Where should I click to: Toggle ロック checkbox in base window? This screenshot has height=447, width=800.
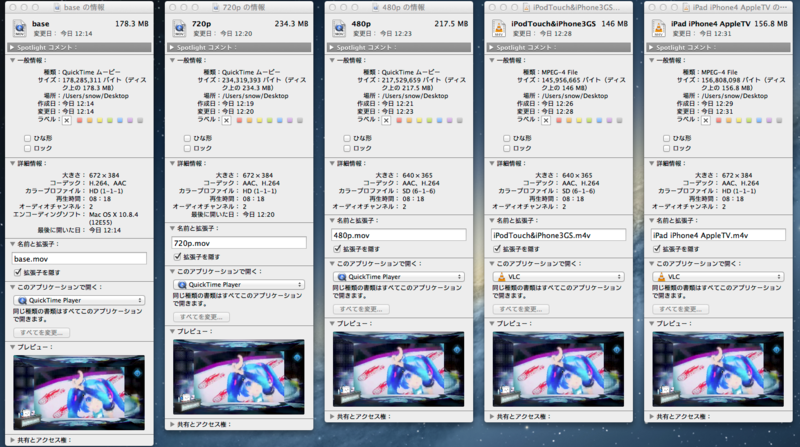click(x=28, y=148)
